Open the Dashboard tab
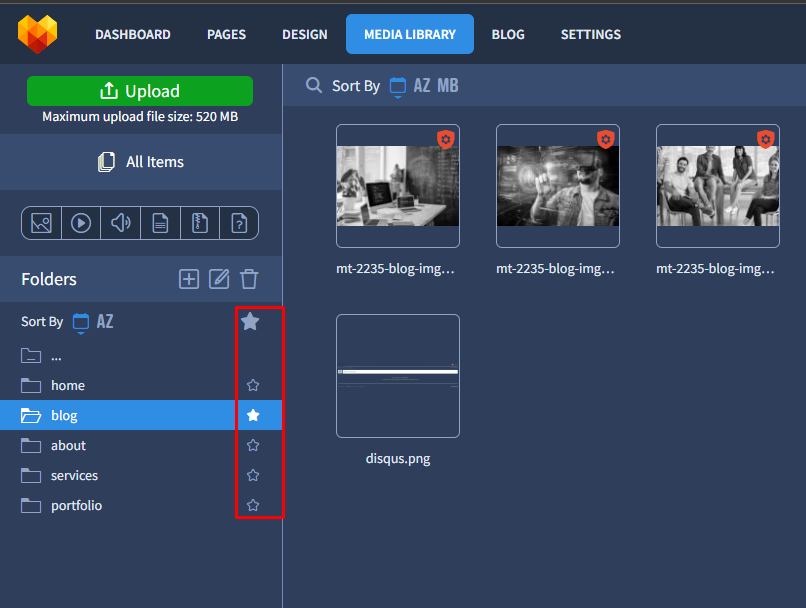806x608 pixels. click(x=132, y=34)
